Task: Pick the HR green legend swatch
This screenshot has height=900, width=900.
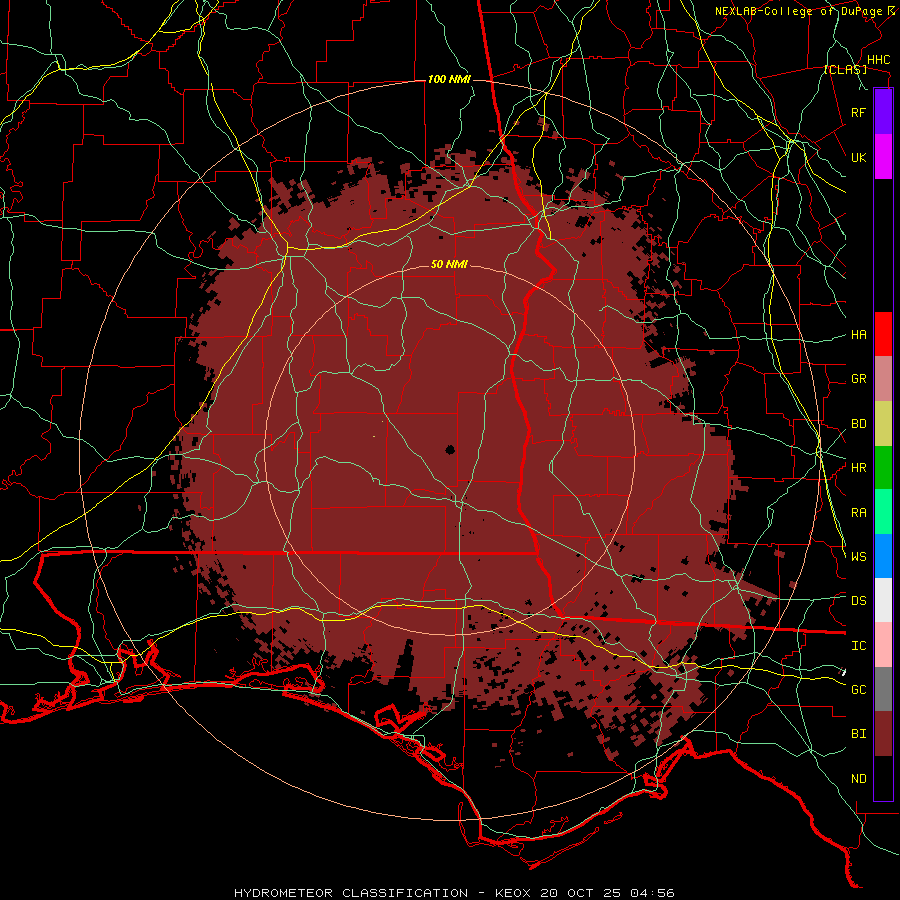Action: coord(883,468)
